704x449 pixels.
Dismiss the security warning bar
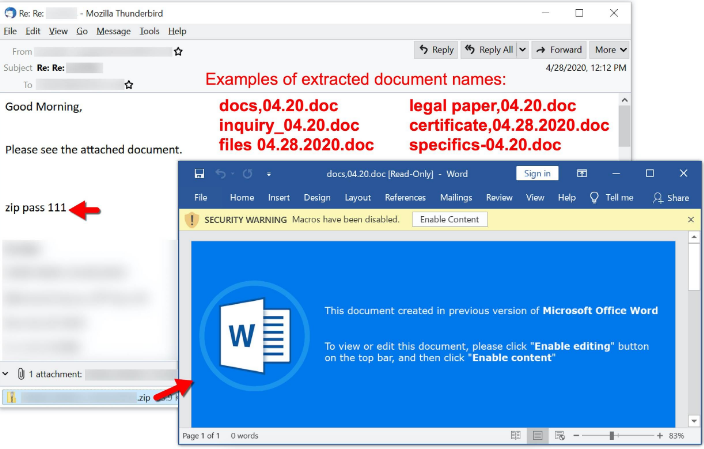(x=690, y=219)
